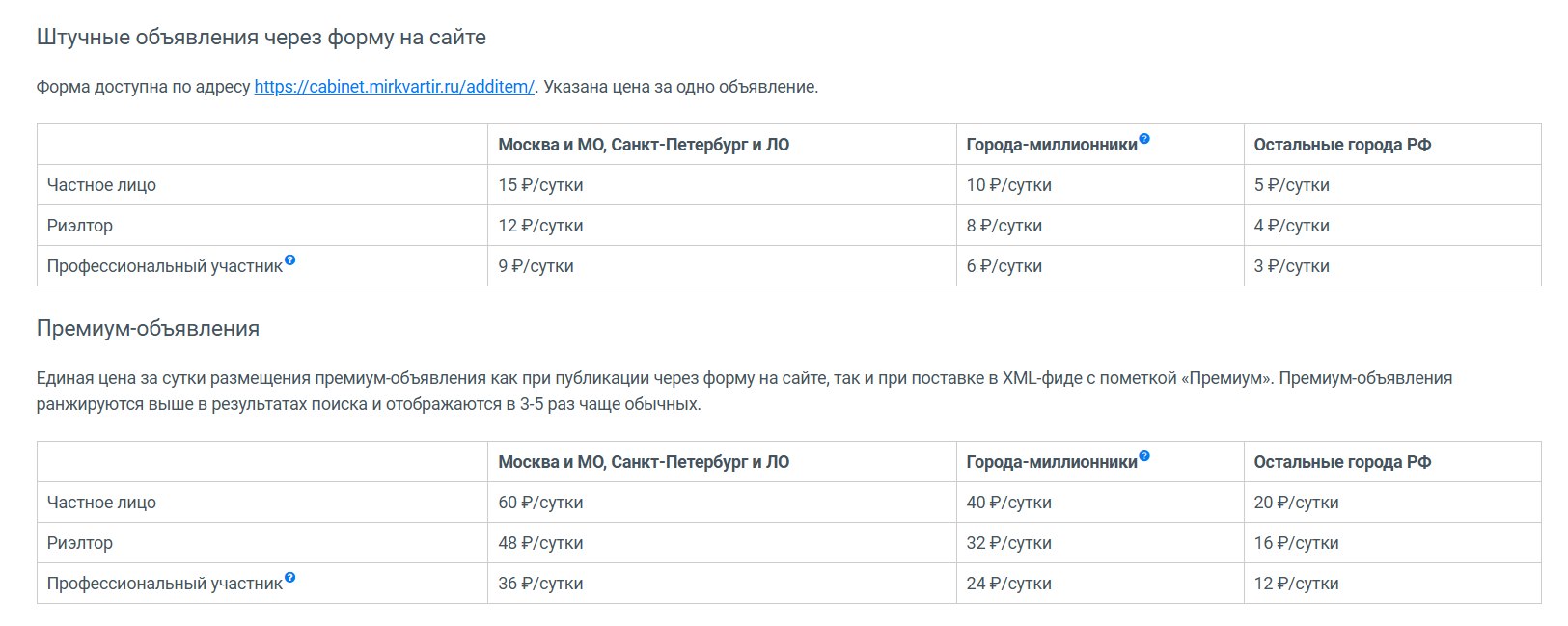
Task: Click Москва и МО header in premium table
Action: [x=644, y=462]
